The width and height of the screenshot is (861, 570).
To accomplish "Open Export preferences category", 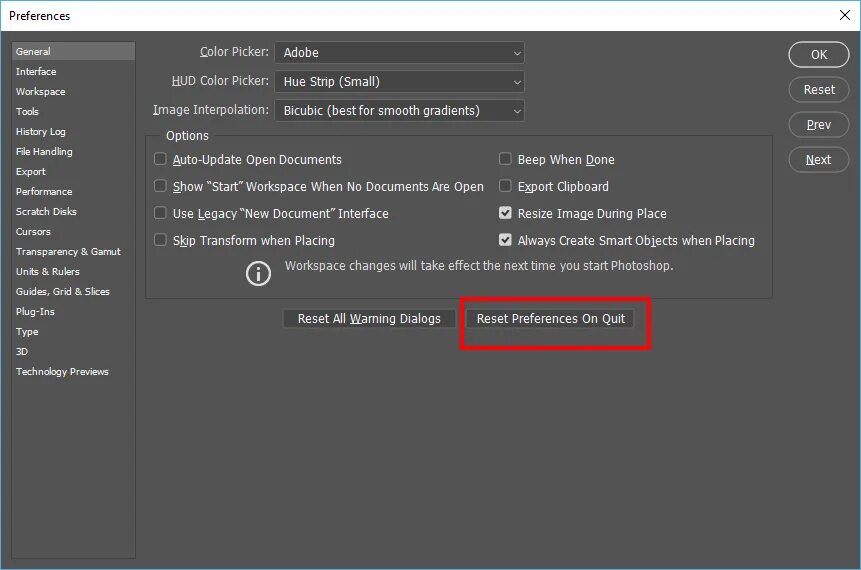I will pyautogui.click(x=73, y=171).
